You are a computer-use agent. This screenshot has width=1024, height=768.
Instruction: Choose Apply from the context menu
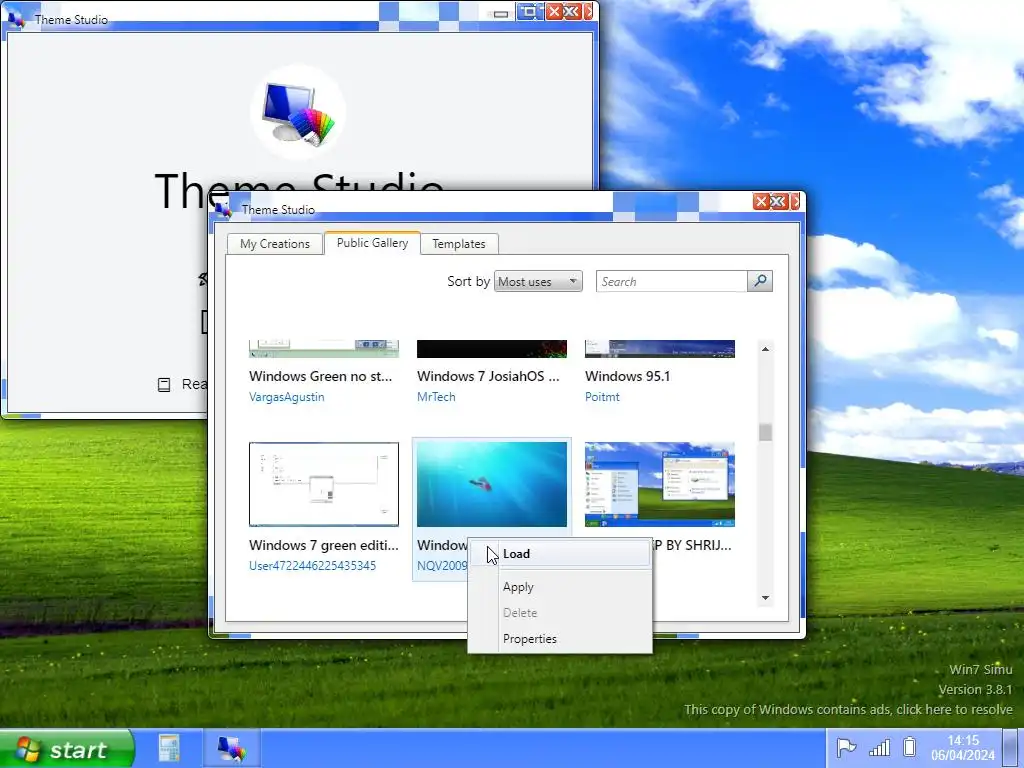[560, 587]
